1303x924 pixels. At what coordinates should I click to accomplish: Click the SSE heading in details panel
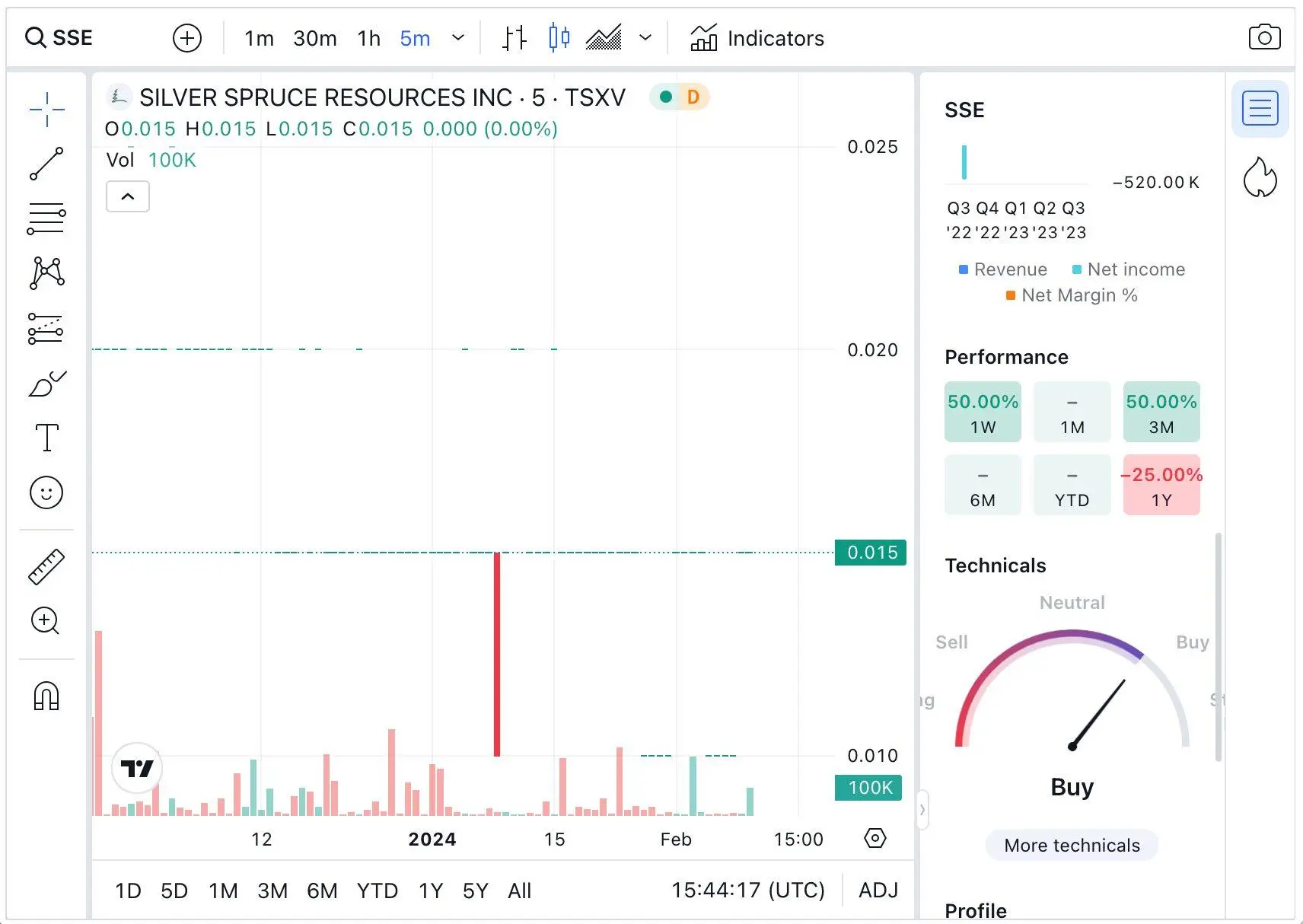click(964, 110)
